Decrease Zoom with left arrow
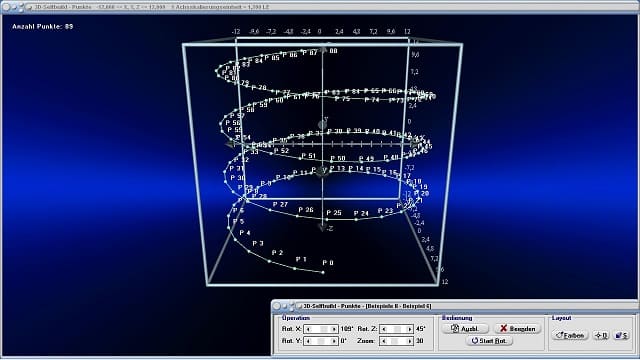 tap(384, 341)
